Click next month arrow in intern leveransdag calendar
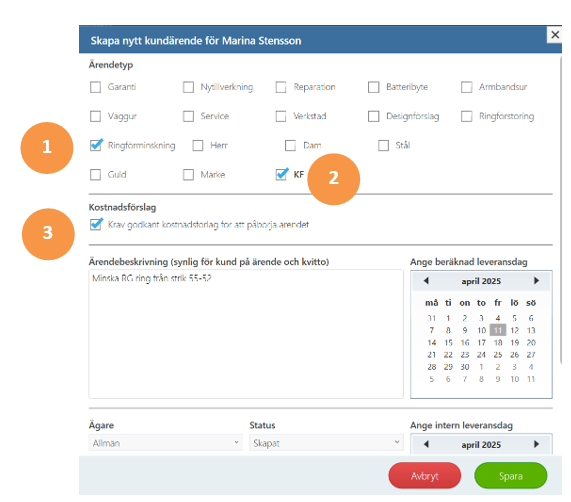 click(x=536, y=444)
